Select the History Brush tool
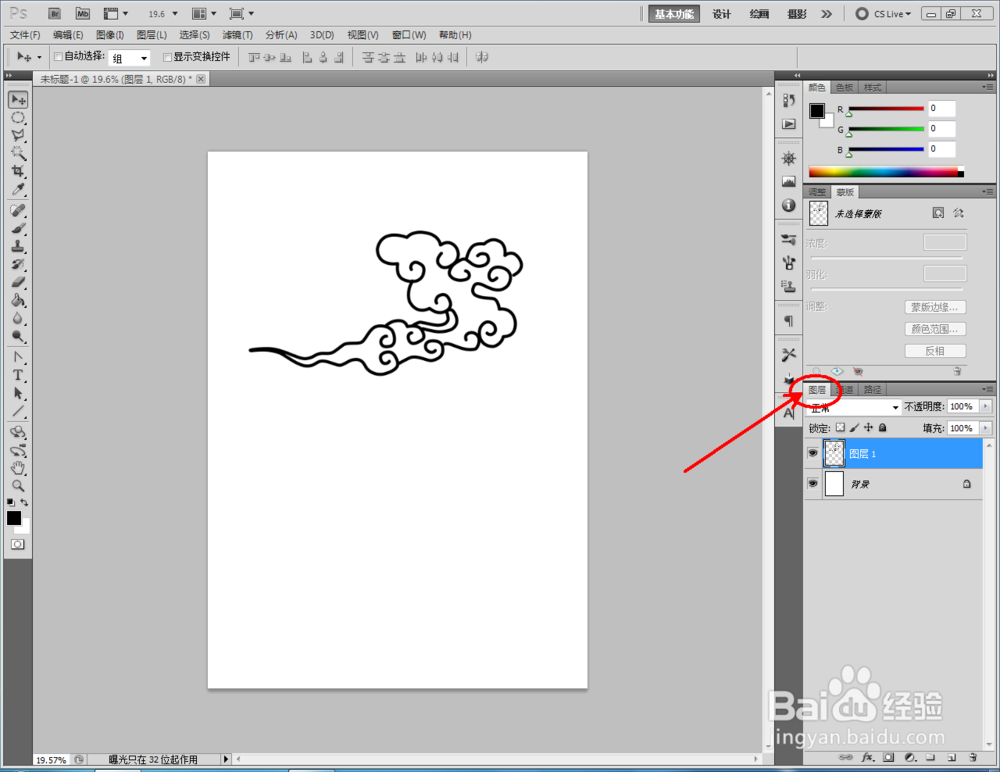The height and width of the screenshot is (772, 1000). pyautogui.click(x=18, y=264)
